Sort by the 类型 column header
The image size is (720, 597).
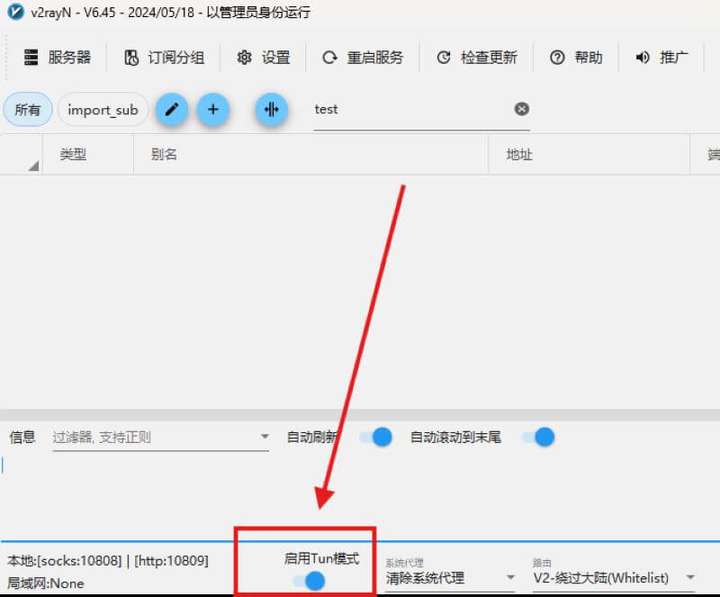88,154
